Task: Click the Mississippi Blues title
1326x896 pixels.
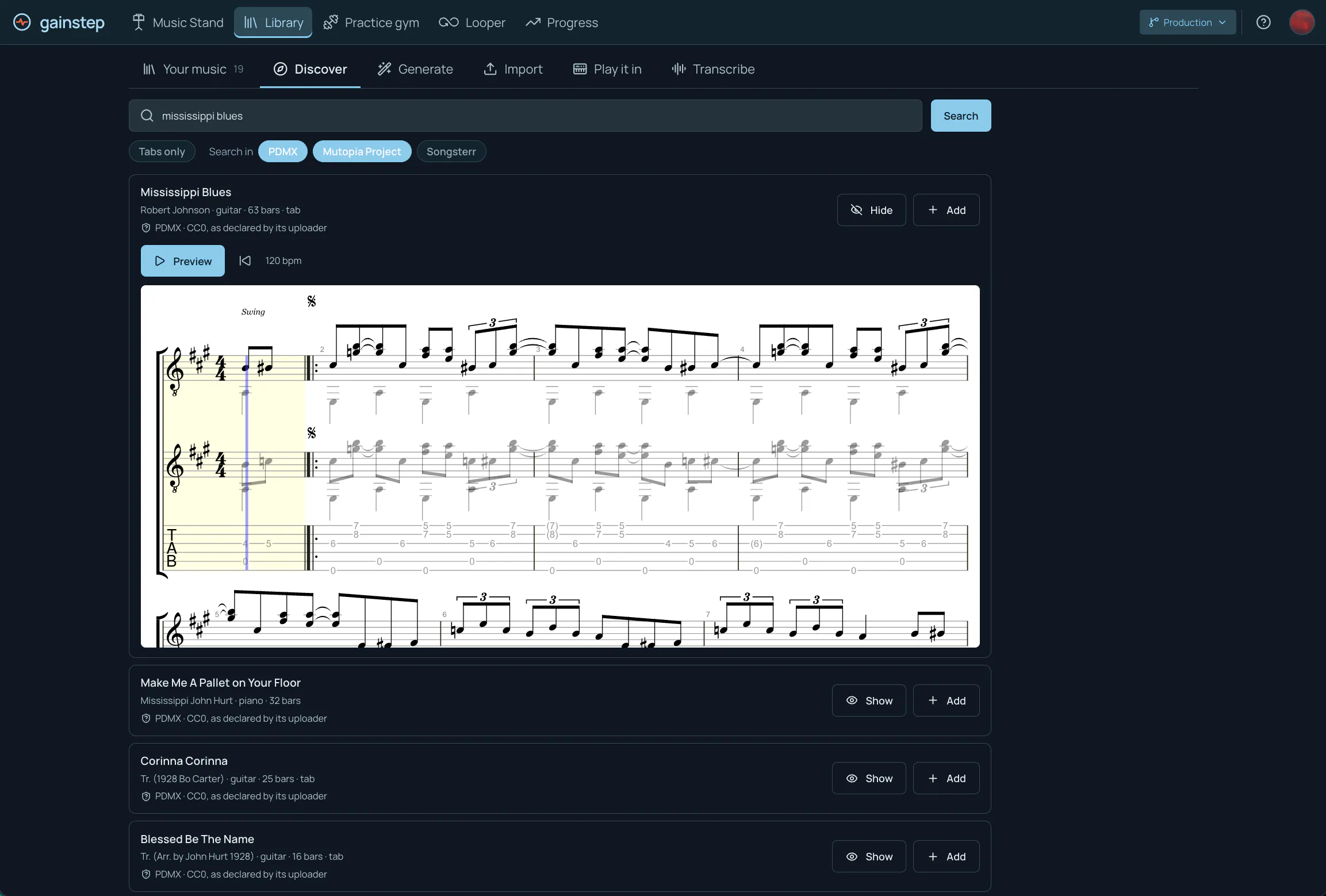Action: coord(186,192)
